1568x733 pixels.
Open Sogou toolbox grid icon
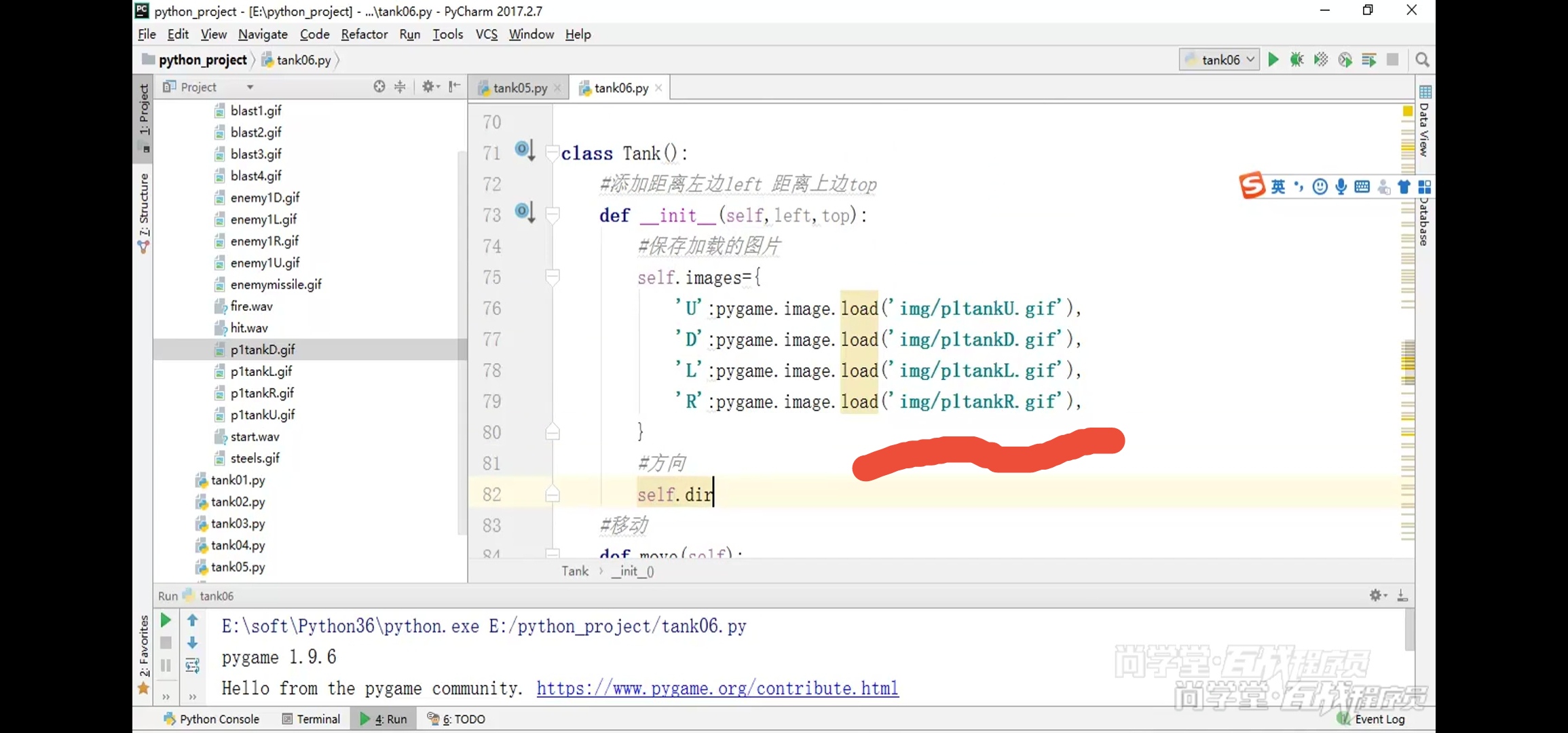click(1425, 187)
